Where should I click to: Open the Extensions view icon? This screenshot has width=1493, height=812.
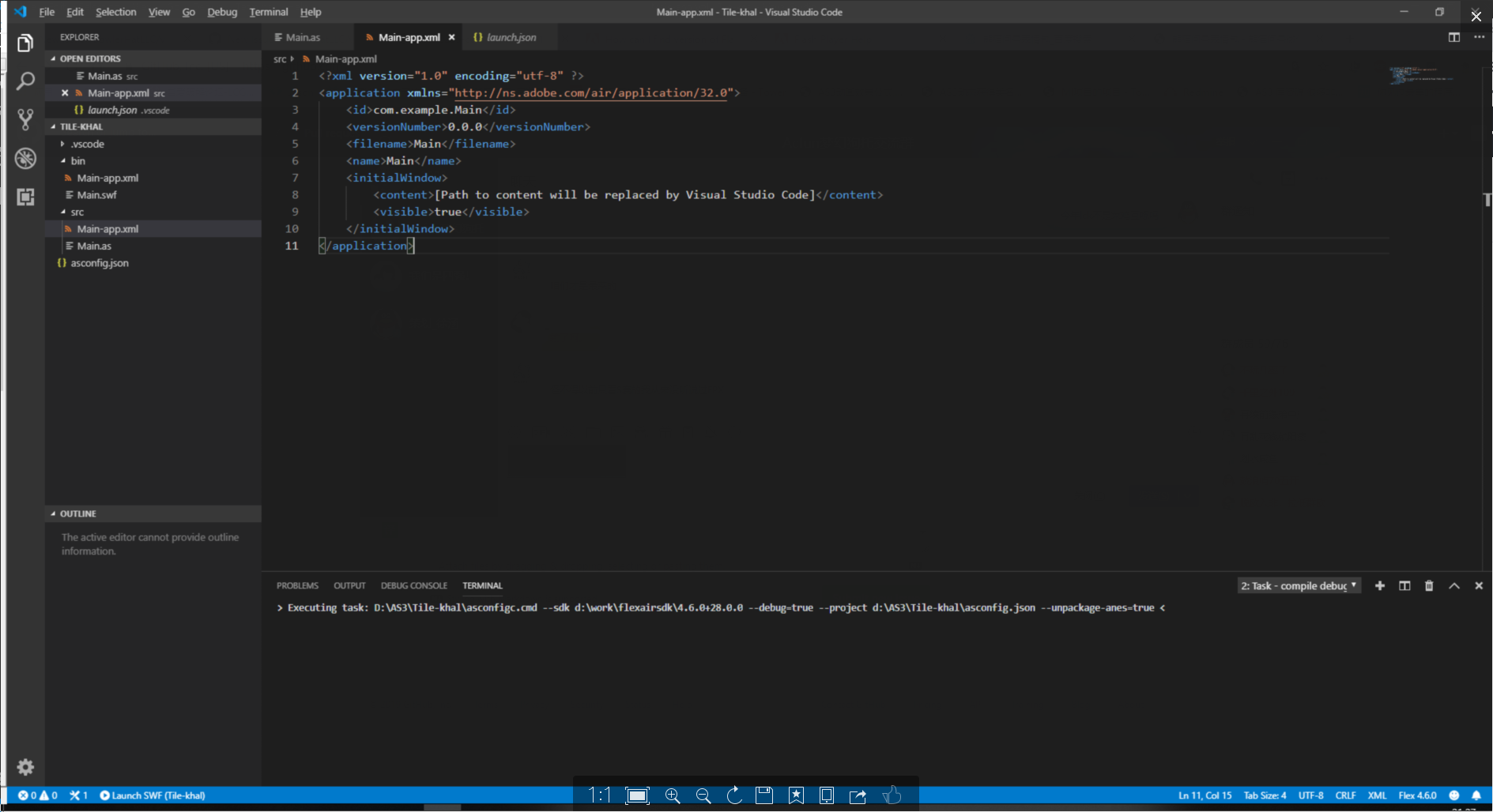(x=25, y=197)
